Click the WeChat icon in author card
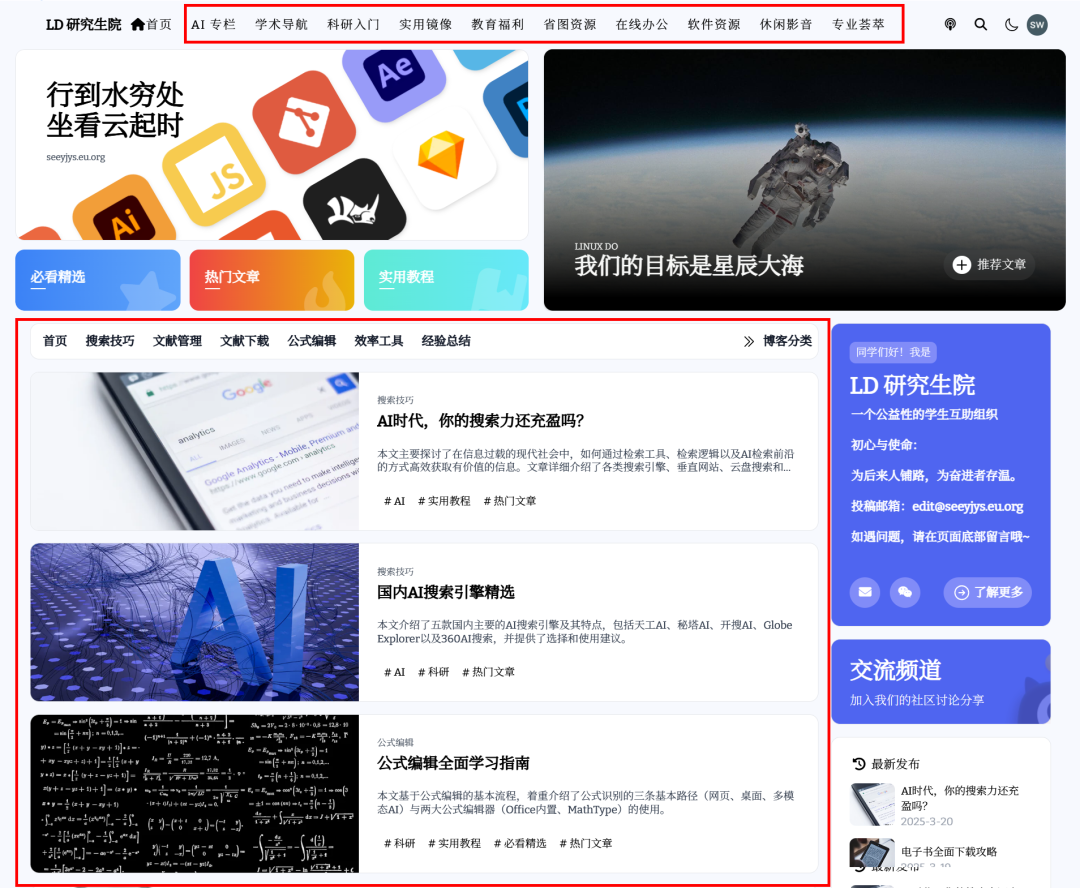 click(x=905, y=592)
